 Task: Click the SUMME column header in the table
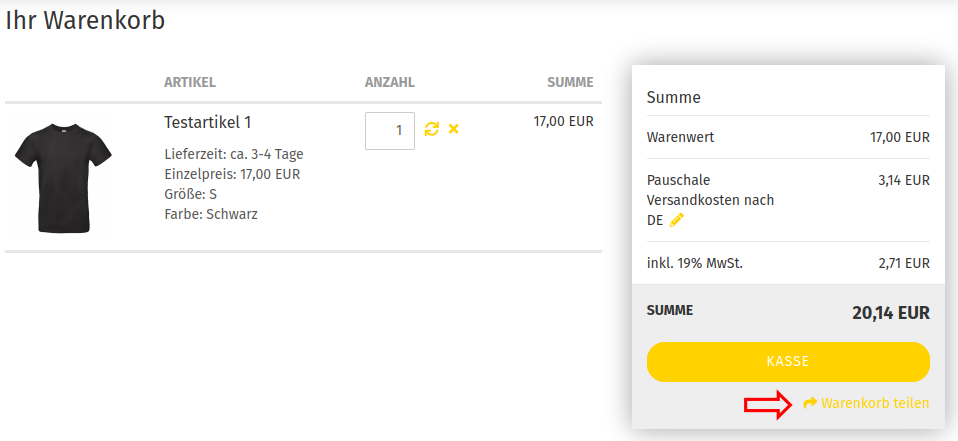pyautogui.click(x=570, y=82)
